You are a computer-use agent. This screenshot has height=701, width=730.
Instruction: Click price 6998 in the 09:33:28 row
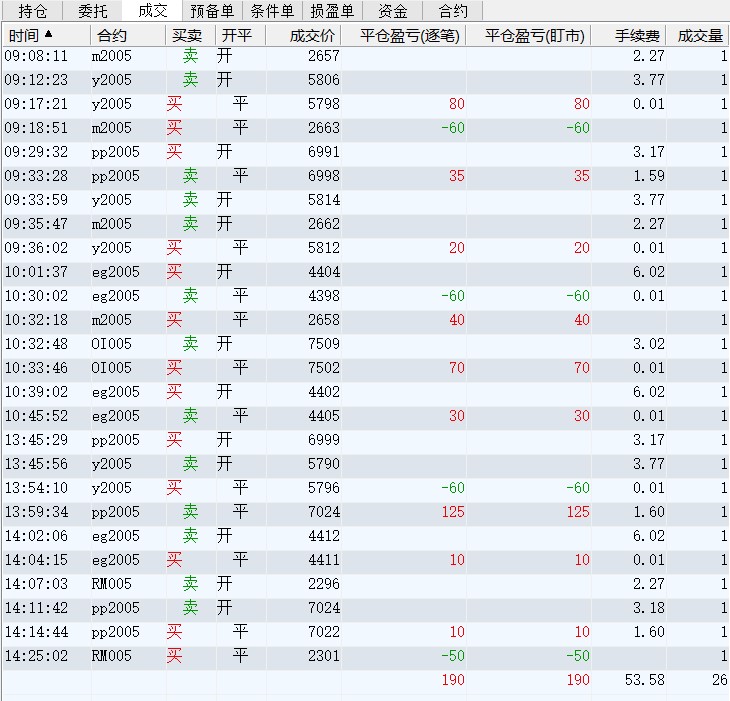point(324,176)
